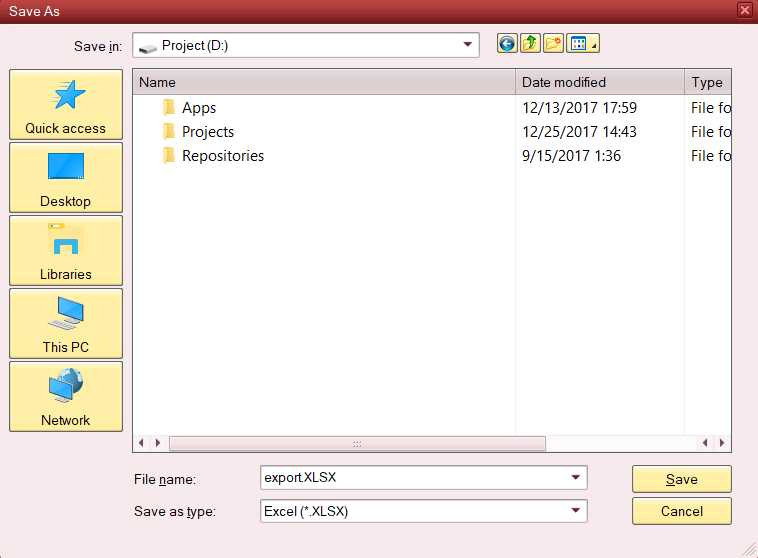Click the date 12/13/2017 17:59
Viewport: 758px width, 558px height.
click(x=579, y=107)
